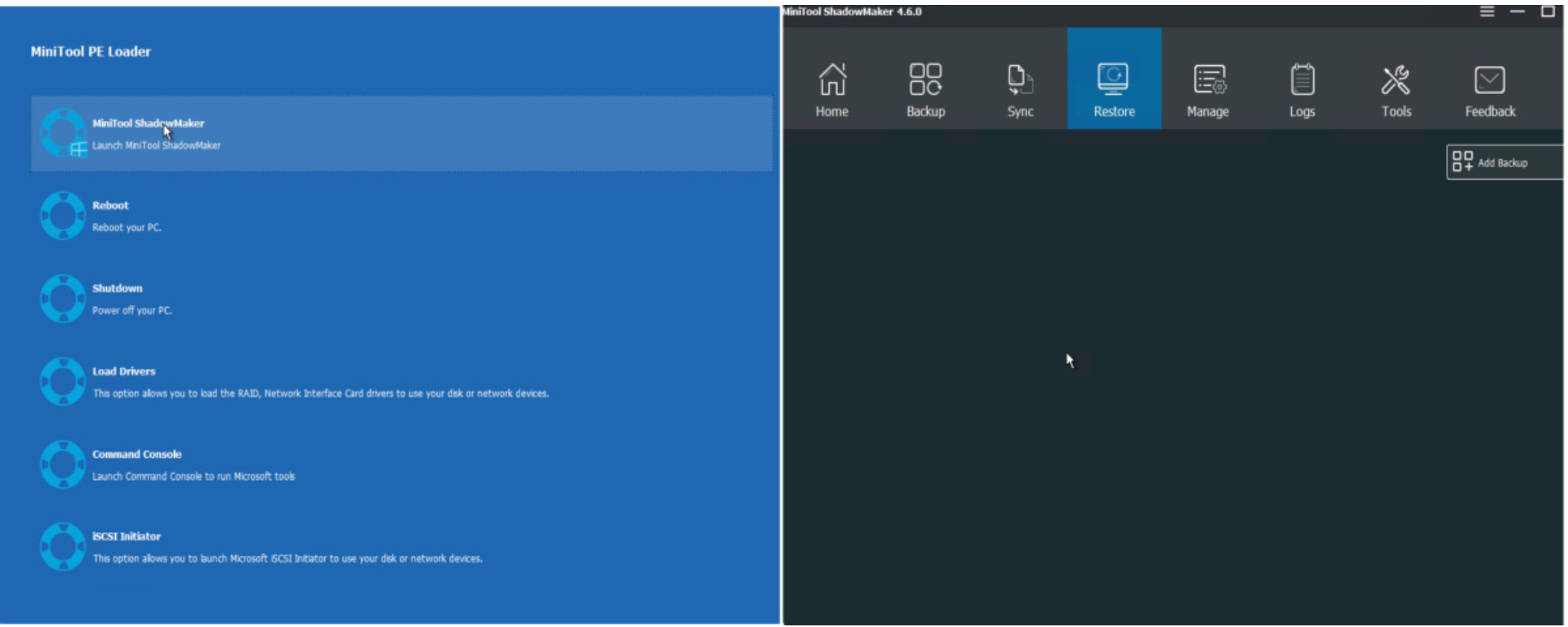Select the Restore monitor icon
This screenshot has width=1568, height=627.
tap(1113, 80)
